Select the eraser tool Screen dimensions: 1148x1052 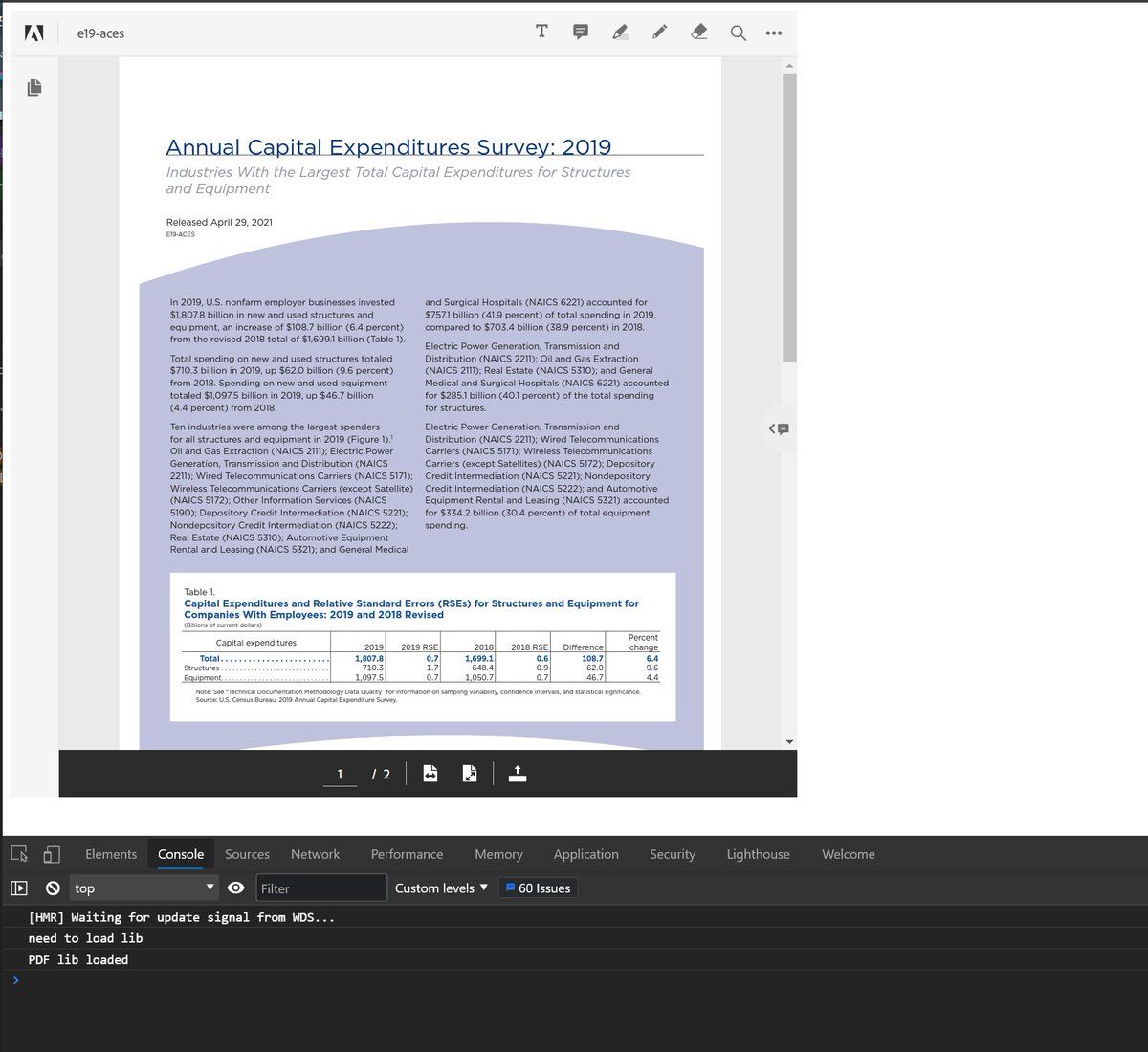[698, 33]
